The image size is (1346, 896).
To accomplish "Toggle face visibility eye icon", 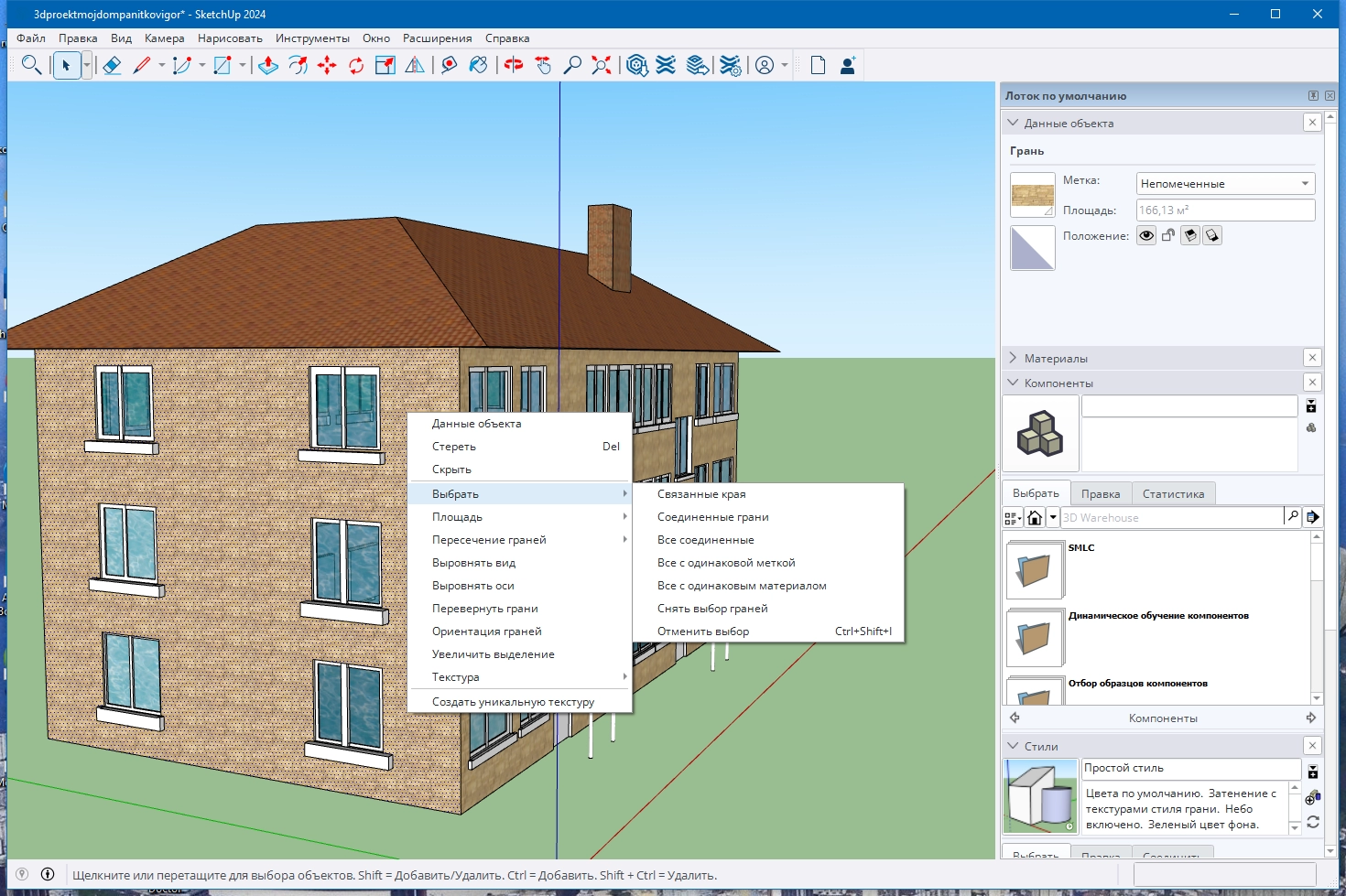I will click(1146, 235).
